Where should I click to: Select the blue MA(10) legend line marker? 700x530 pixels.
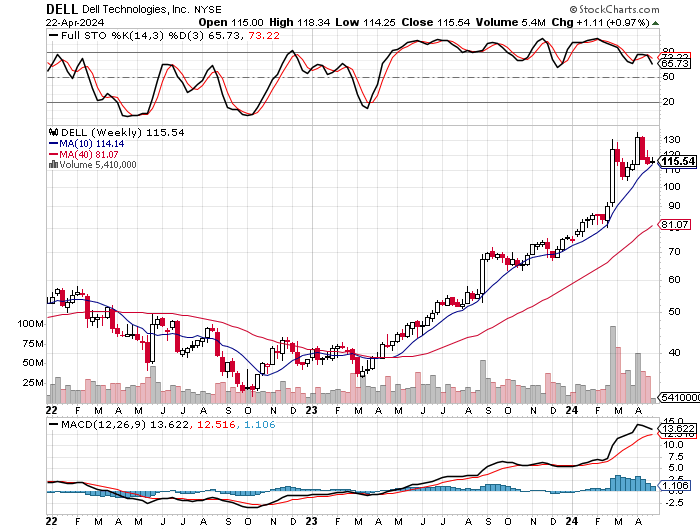pos(54,144)
